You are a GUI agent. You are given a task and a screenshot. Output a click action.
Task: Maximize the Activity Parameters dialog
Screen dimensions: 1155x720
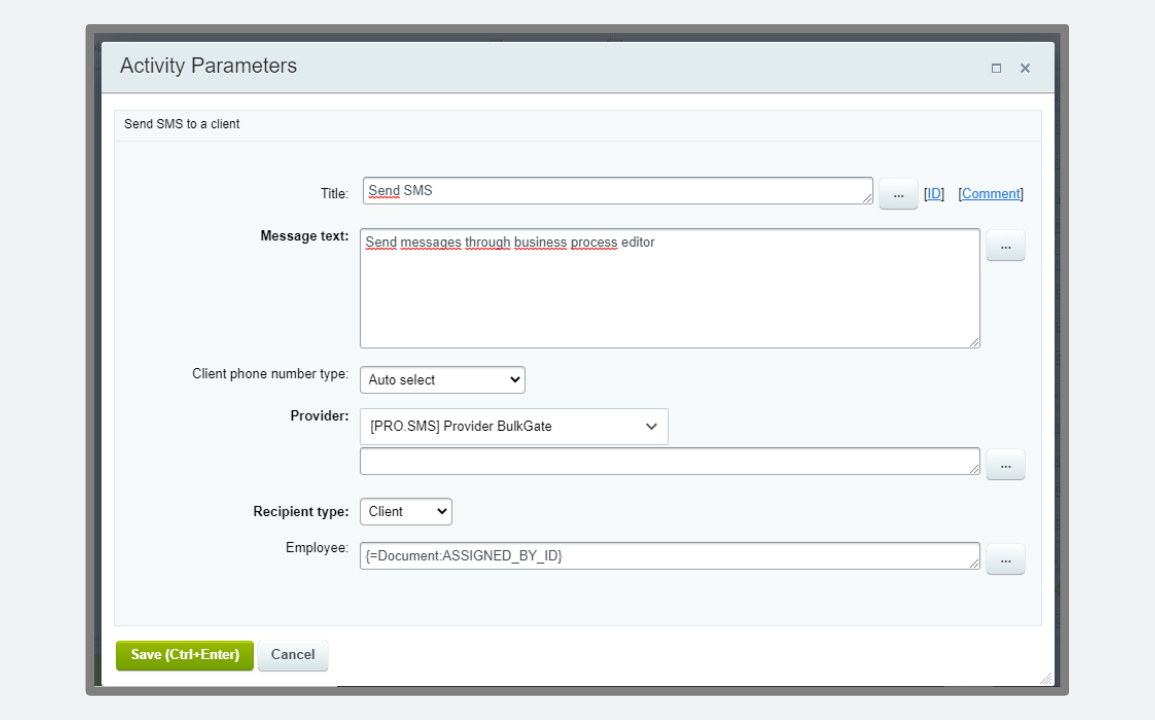coord(996,69)
